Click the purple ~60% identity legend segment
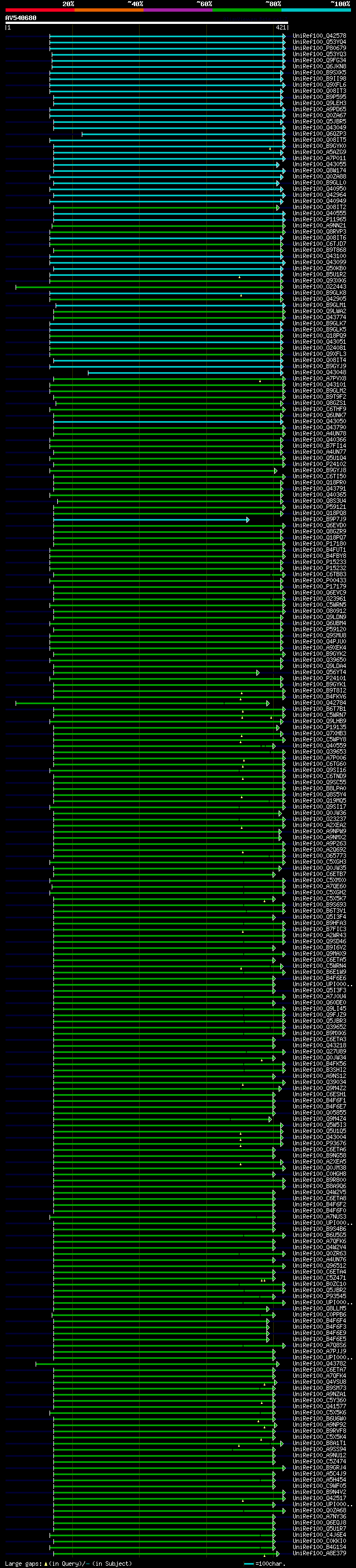356x1568 pixels. pyautogui.click(x=179, y=10)
